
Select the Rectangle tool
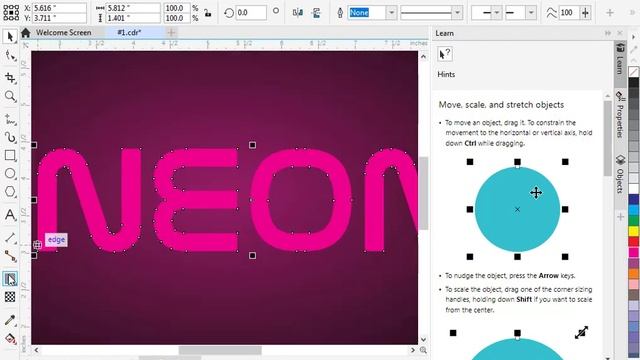pyautogui.click(x=10, y=156)
